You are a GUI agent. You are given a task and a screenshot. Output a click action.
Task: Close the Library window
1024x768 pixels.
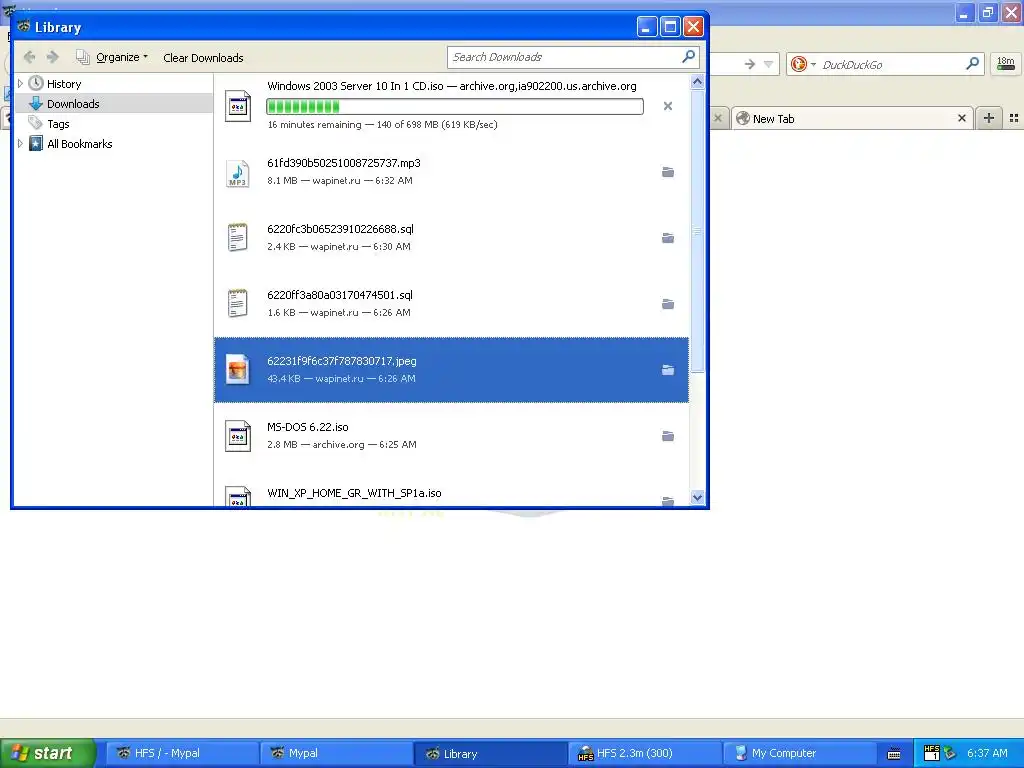pyautogui.click(x=694, y=27)
